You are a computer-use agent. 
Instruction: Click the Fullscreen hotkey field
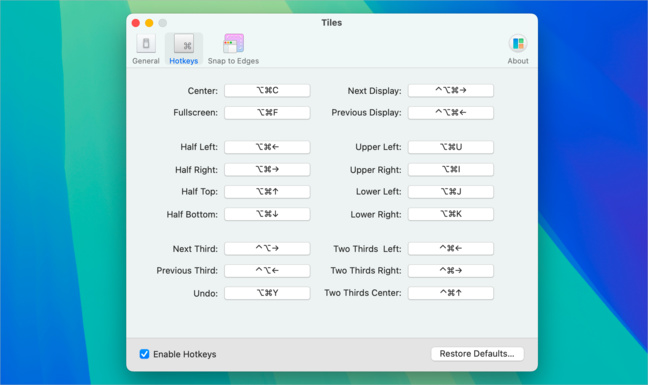pyautogui.click(x=267, y=112)
